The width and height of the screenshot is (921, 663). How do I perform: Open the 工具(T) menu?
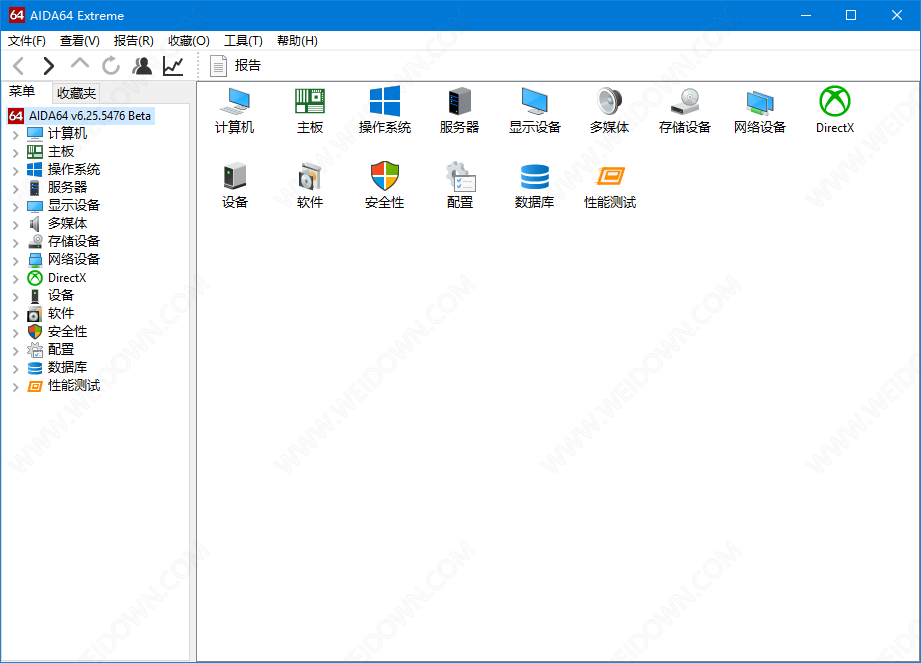tap(243, 41)
